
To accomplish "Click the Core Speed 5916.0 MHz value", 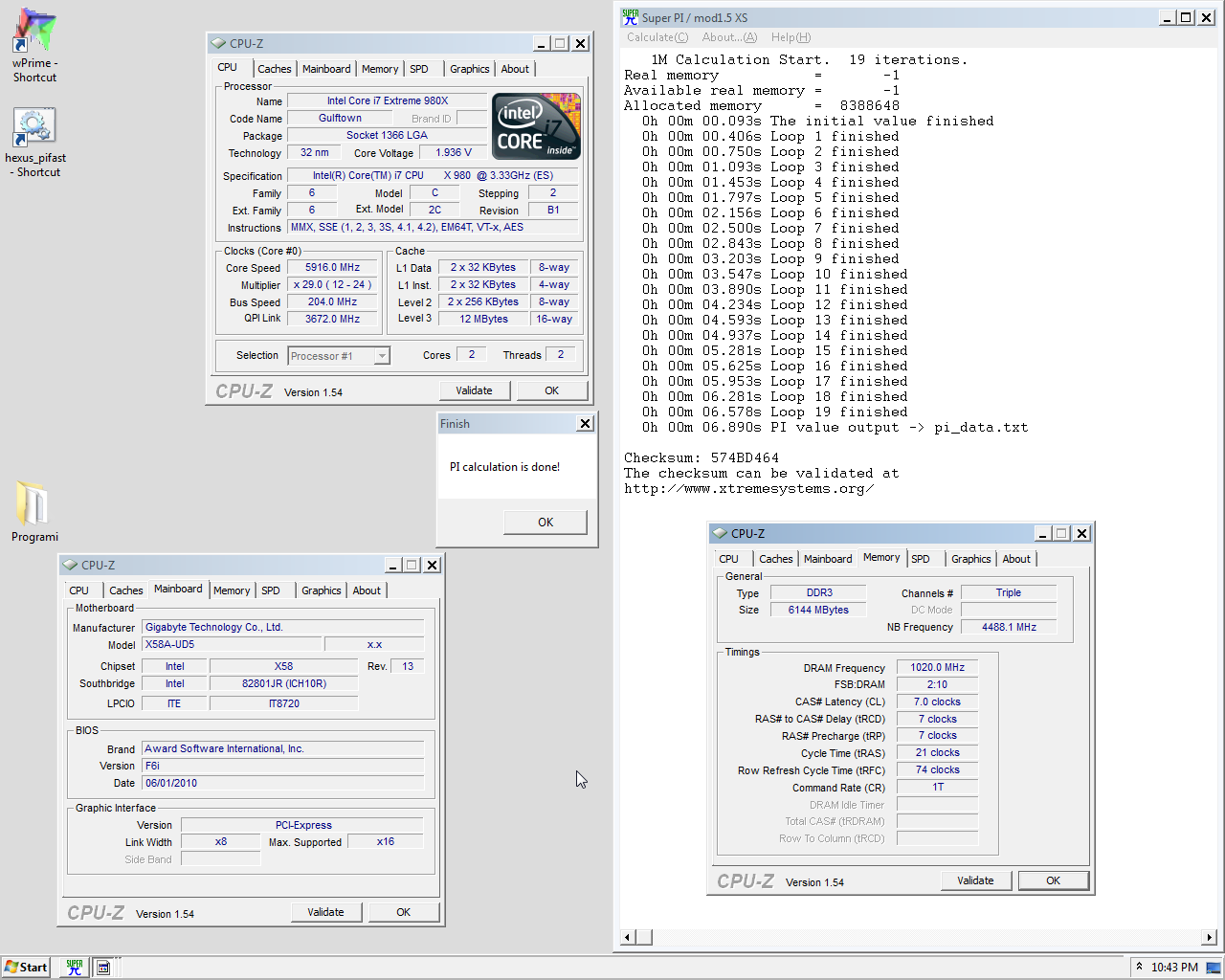I will 333,268.
